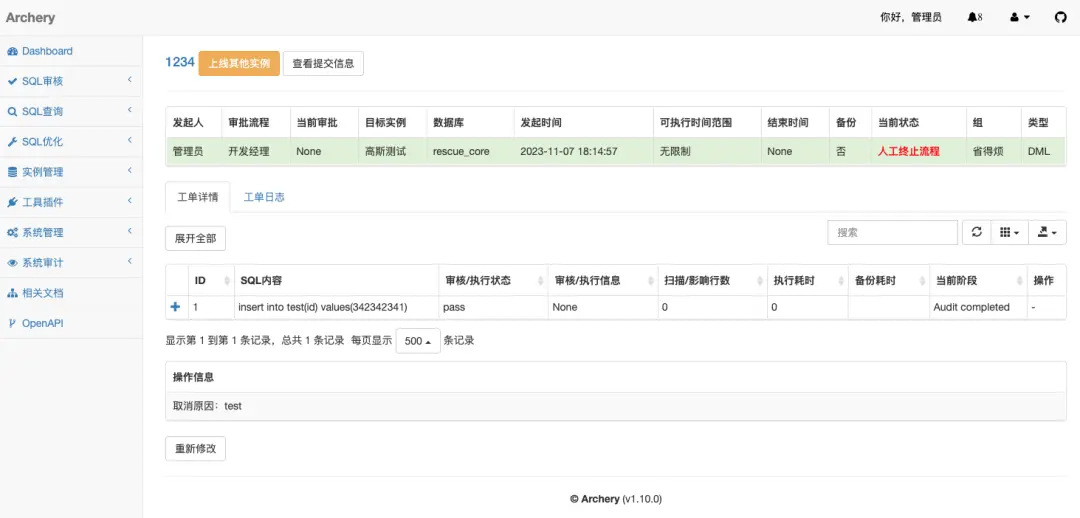This screenshot has width=1080, height=518.
Task: Click the 工具插件 plug icon
Action: [x=12, y=203]
